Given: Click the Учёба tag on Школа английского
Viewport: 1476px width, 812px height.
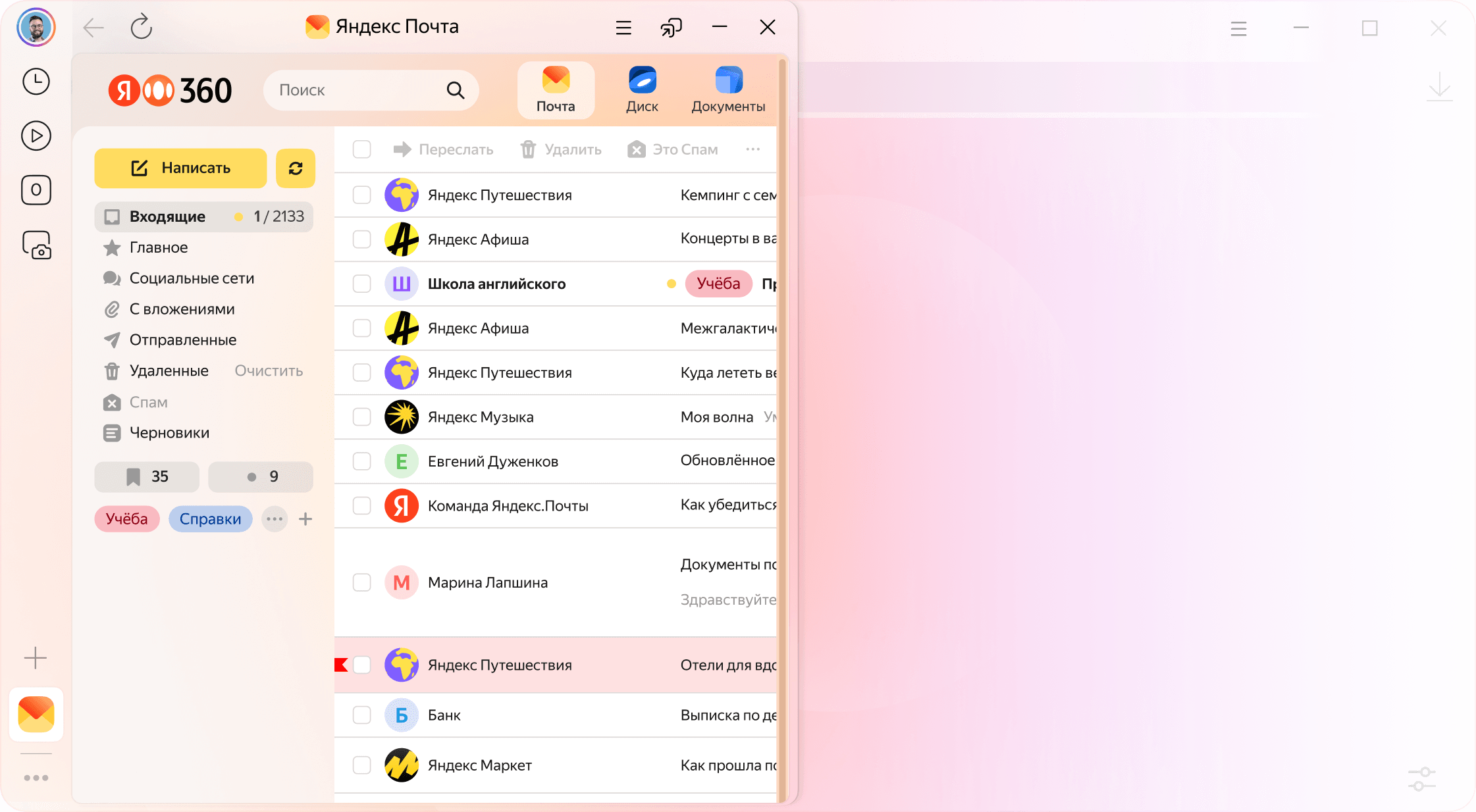Looking at the screenshot, I should coord(719,284).
